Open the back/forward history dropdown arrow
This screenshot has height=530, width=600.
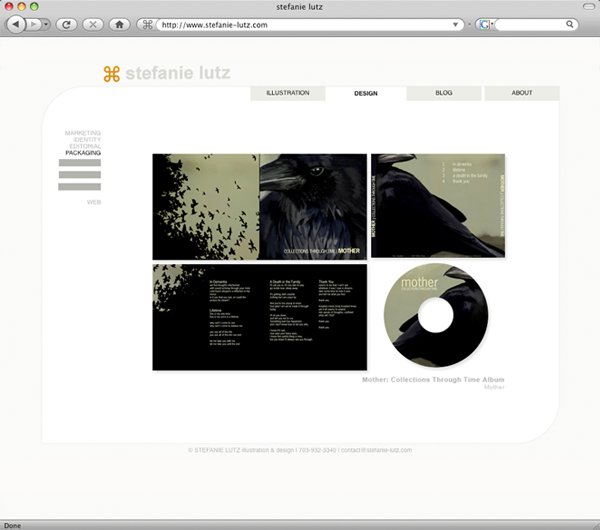click(46, 24)
